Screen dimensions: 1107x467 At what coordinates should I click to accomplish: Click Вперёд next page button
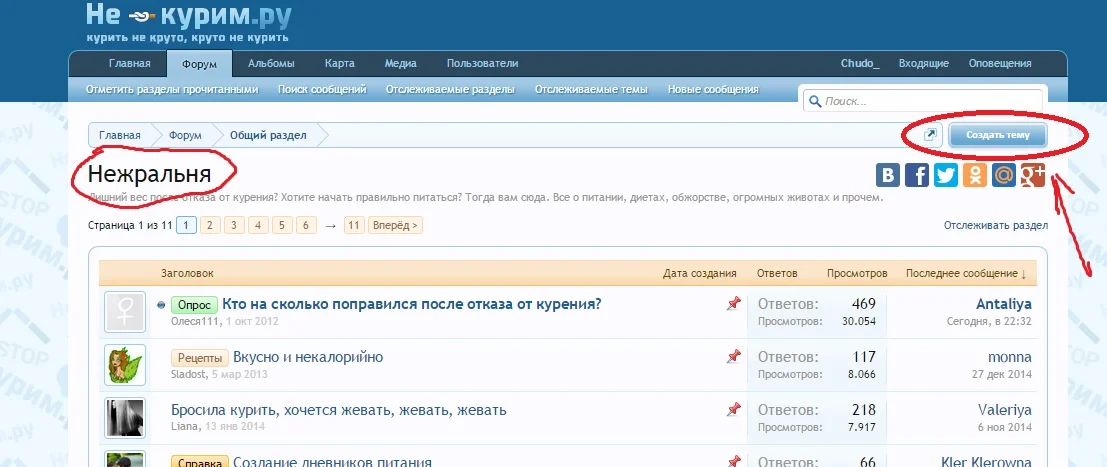pos(395,225)
